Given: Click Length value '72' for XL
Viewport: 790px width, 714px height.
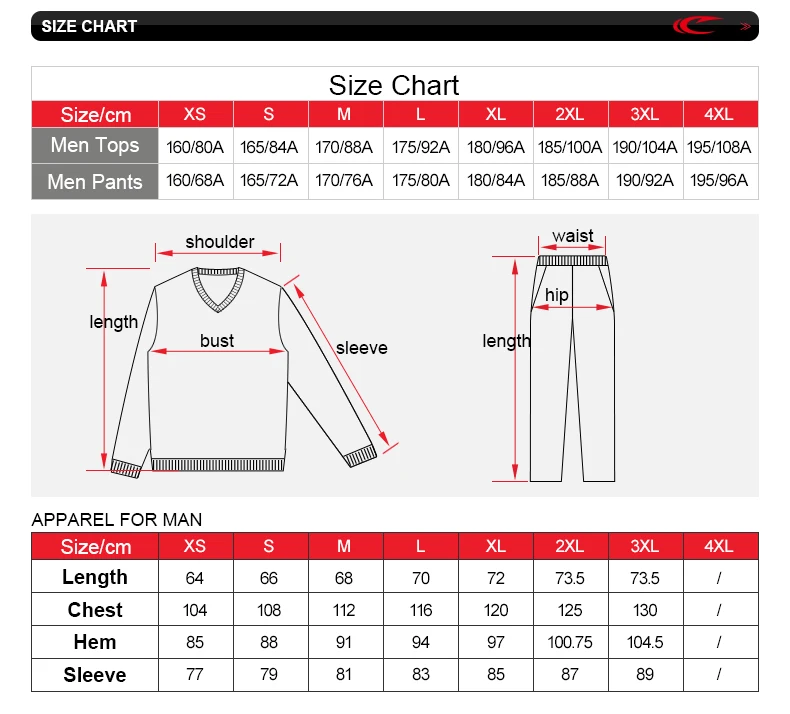Looking at the screenshot, I should click(x=496, y=578).
